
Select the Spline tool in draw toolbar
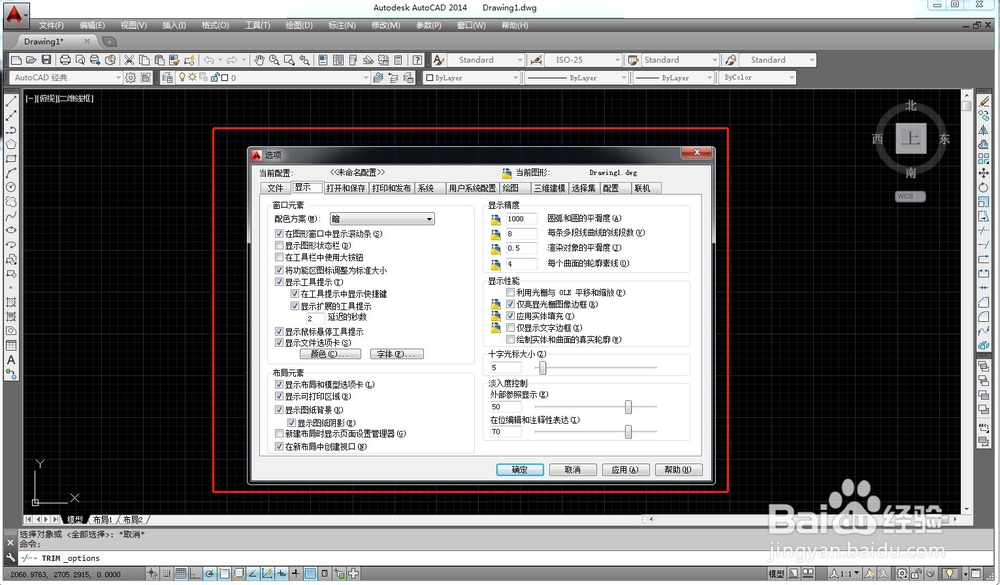click(11, 216)
